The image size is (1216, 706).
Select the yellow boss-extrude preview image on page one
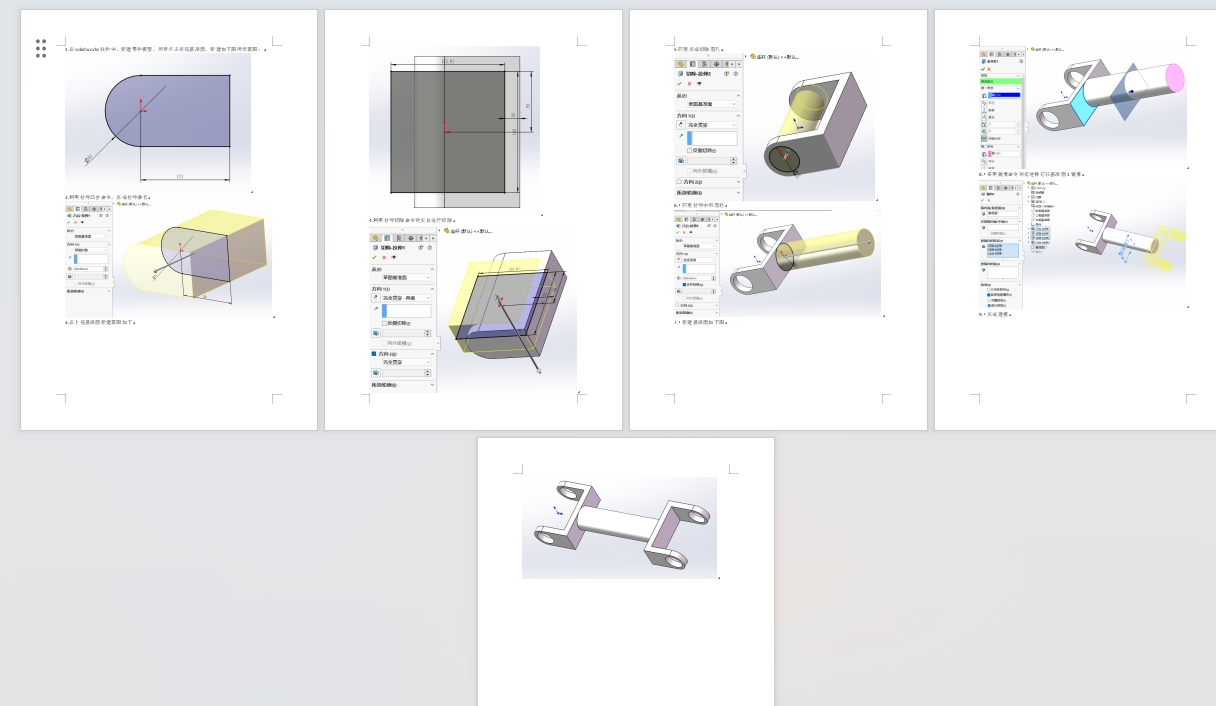169,260
